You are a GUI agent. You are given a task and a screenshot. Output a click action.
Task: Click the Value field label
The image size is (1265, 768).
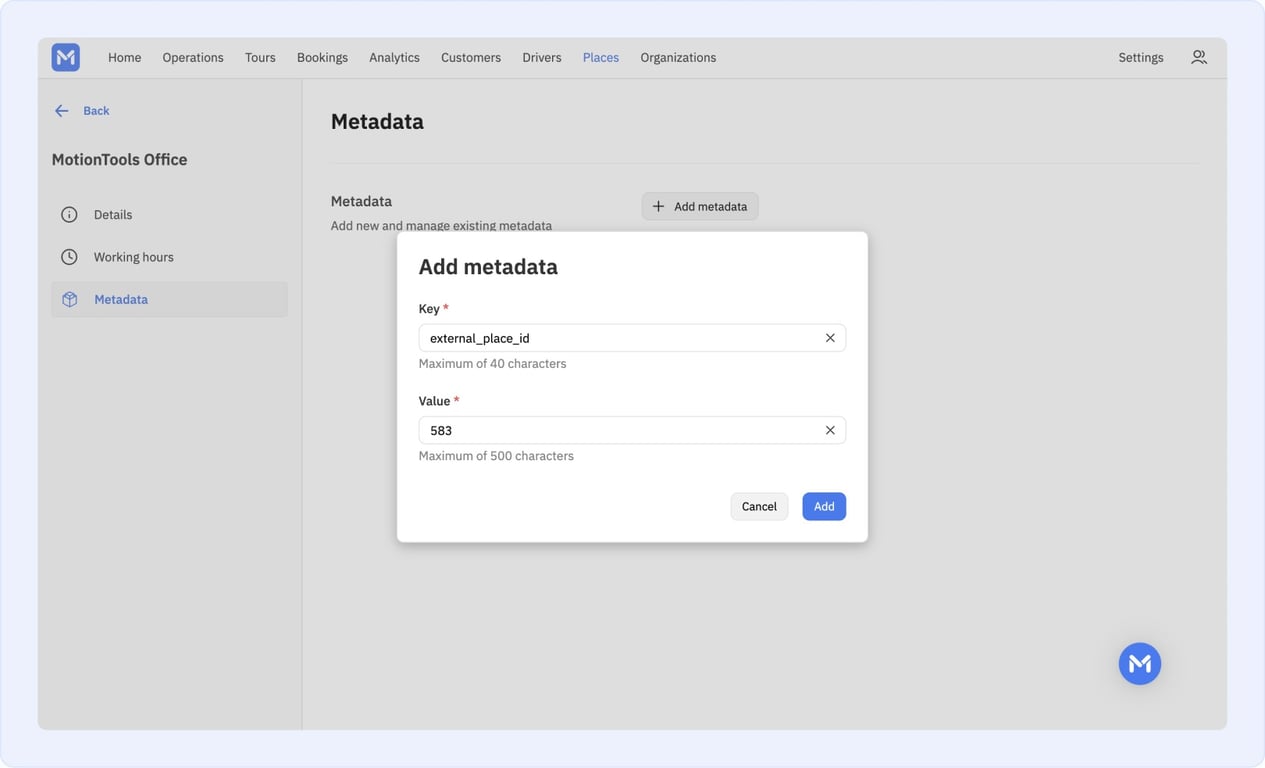(x=434, y=401)
